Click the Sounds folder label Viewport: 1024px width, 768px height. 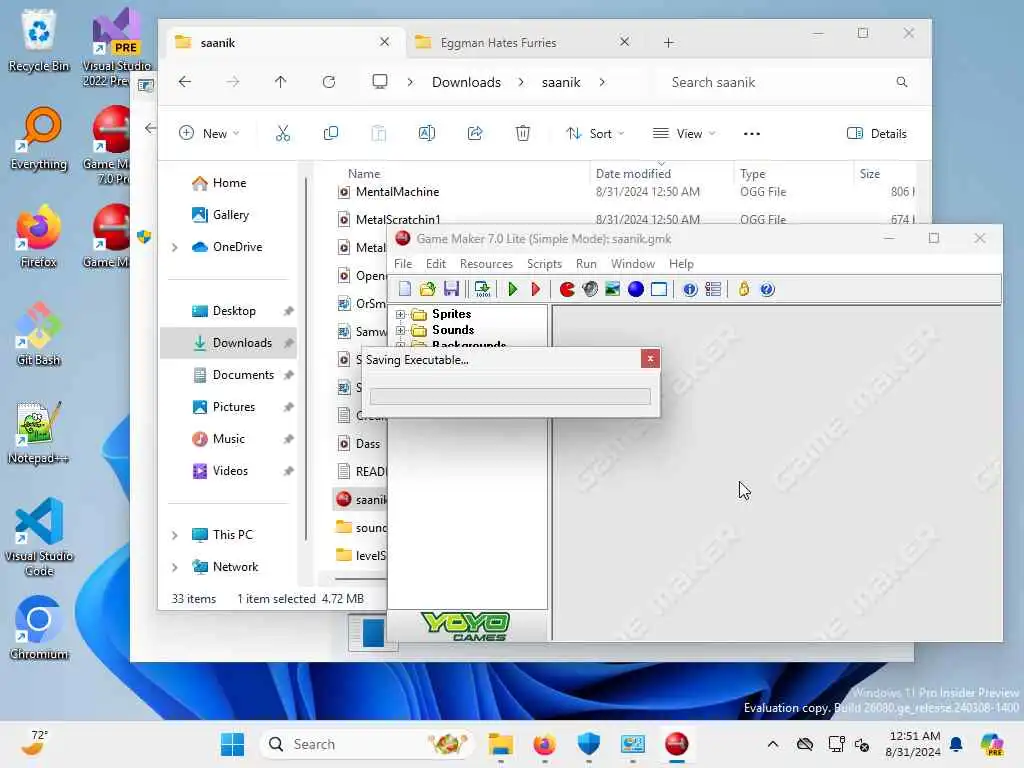453,330
